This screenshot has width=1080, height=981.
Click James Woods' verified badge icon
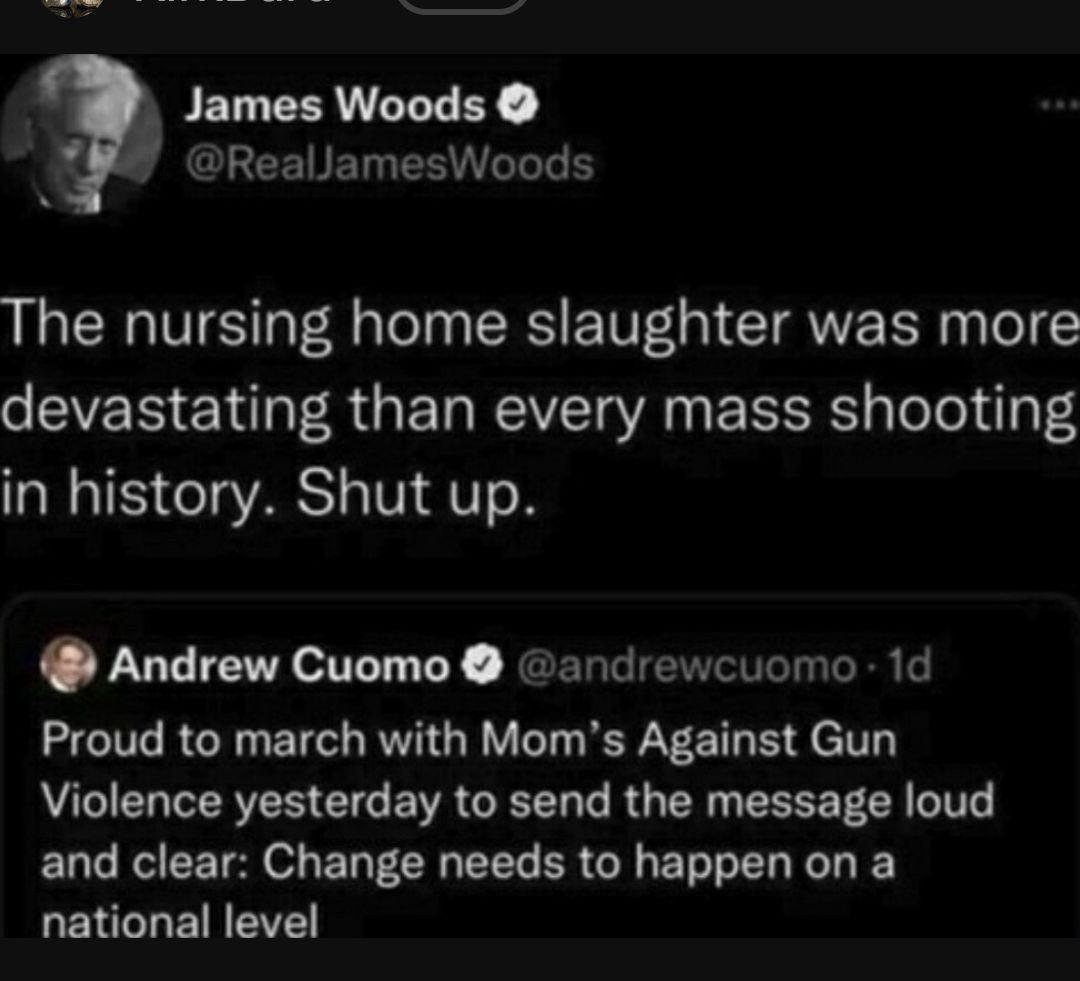pos(518,105)
